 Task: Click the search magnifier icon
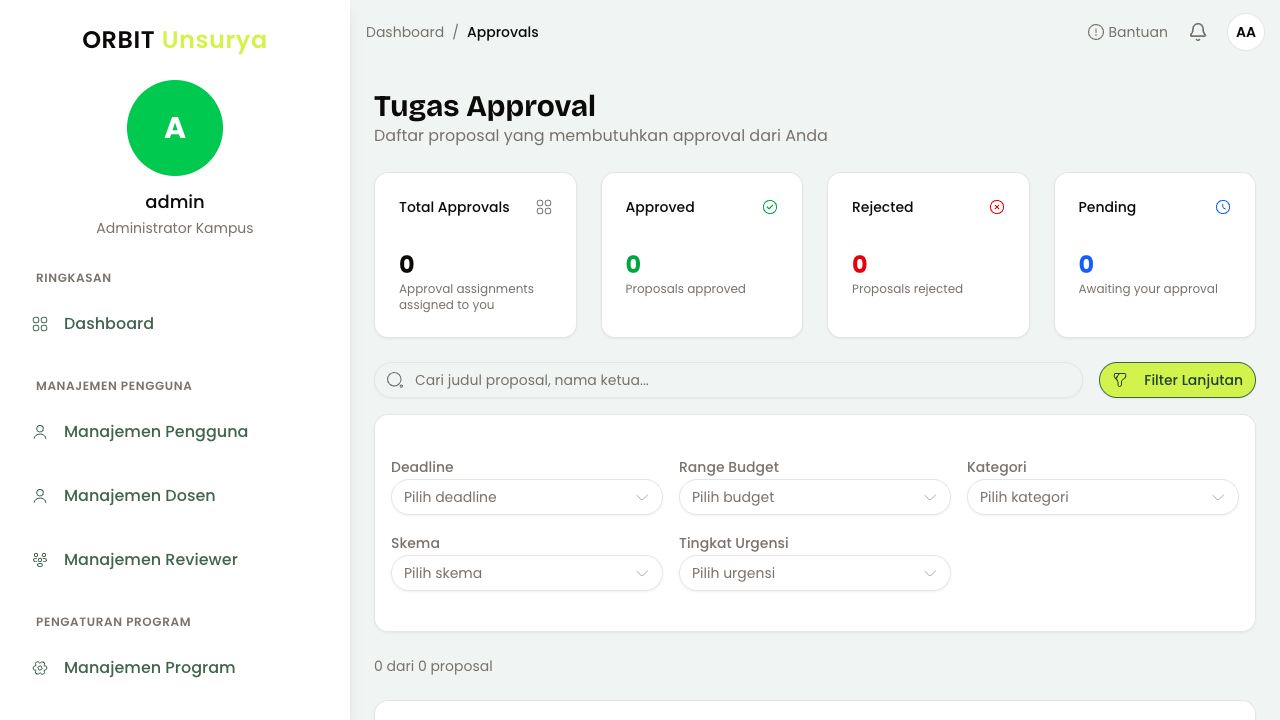(395, 380)
